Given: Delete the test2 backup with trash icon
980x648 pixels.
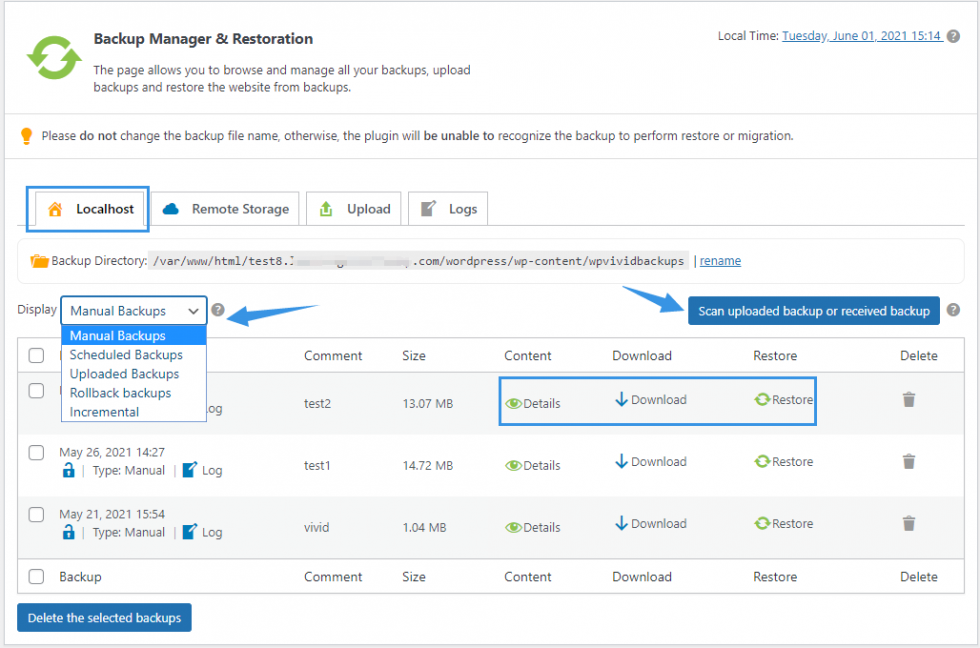Looking at the screenshot, I should point(908,399).
